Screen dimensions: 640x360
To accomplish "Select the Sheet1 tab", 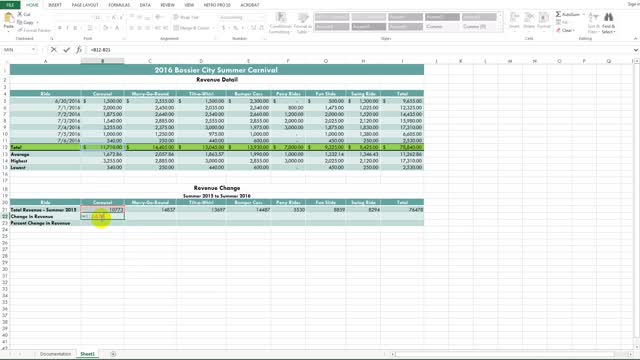I will (x=87, y=354).
